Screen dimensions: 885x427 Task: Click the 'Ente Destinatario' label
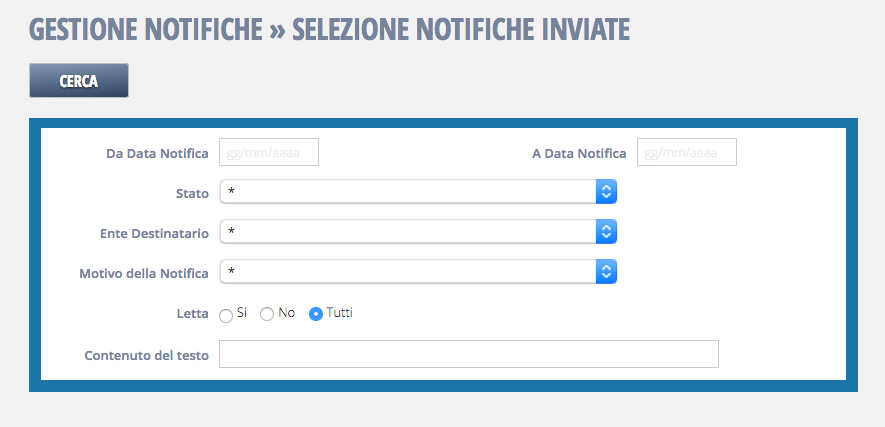(154, 233)
